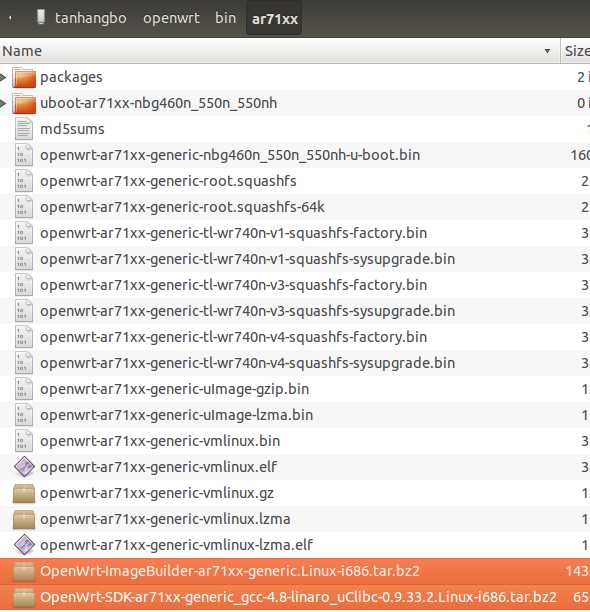
Task: Select tl-wr740n-v3-squashfs-factory.bin file name
Action: 234,285
